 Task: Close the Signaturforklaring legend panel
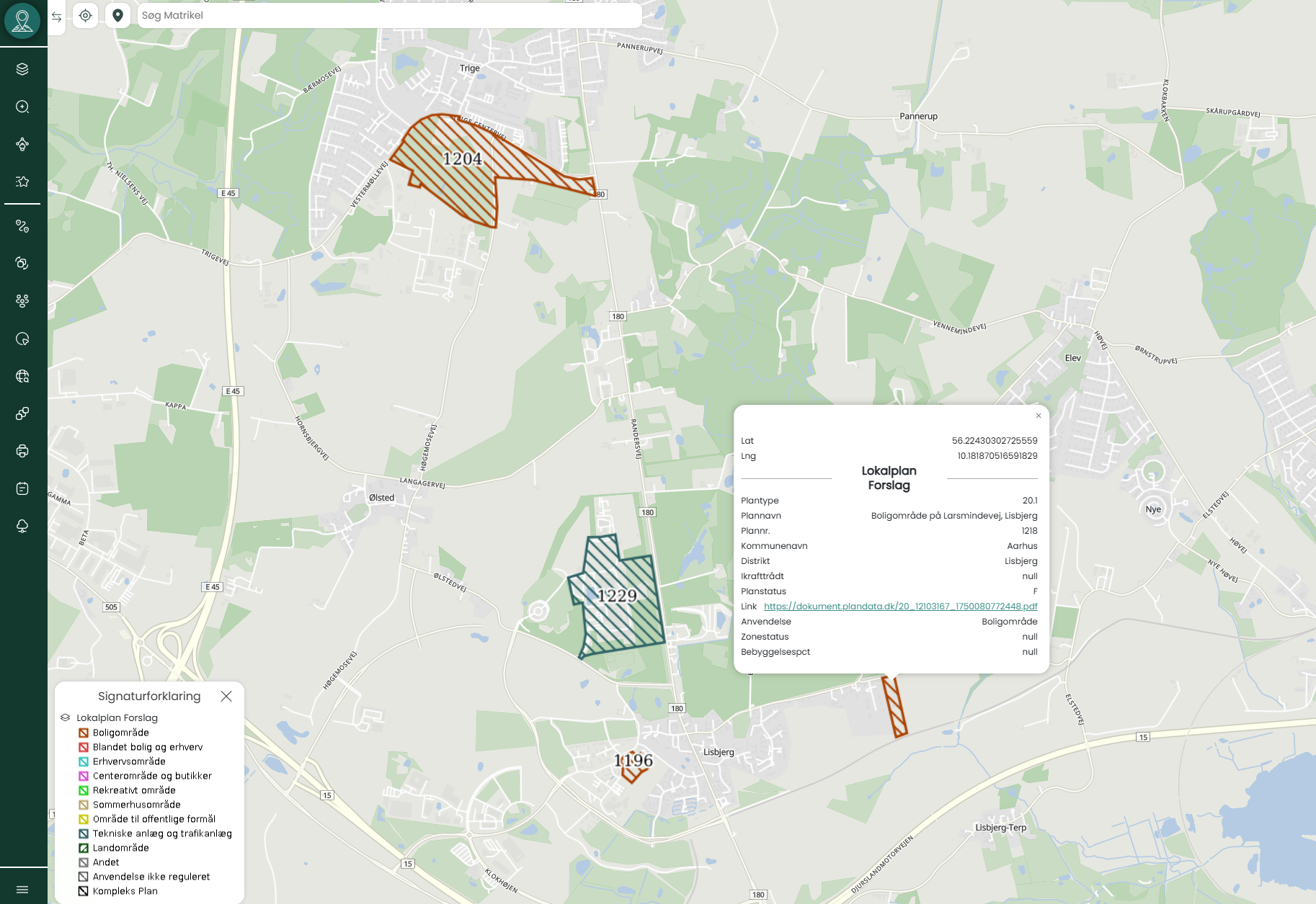226,696
